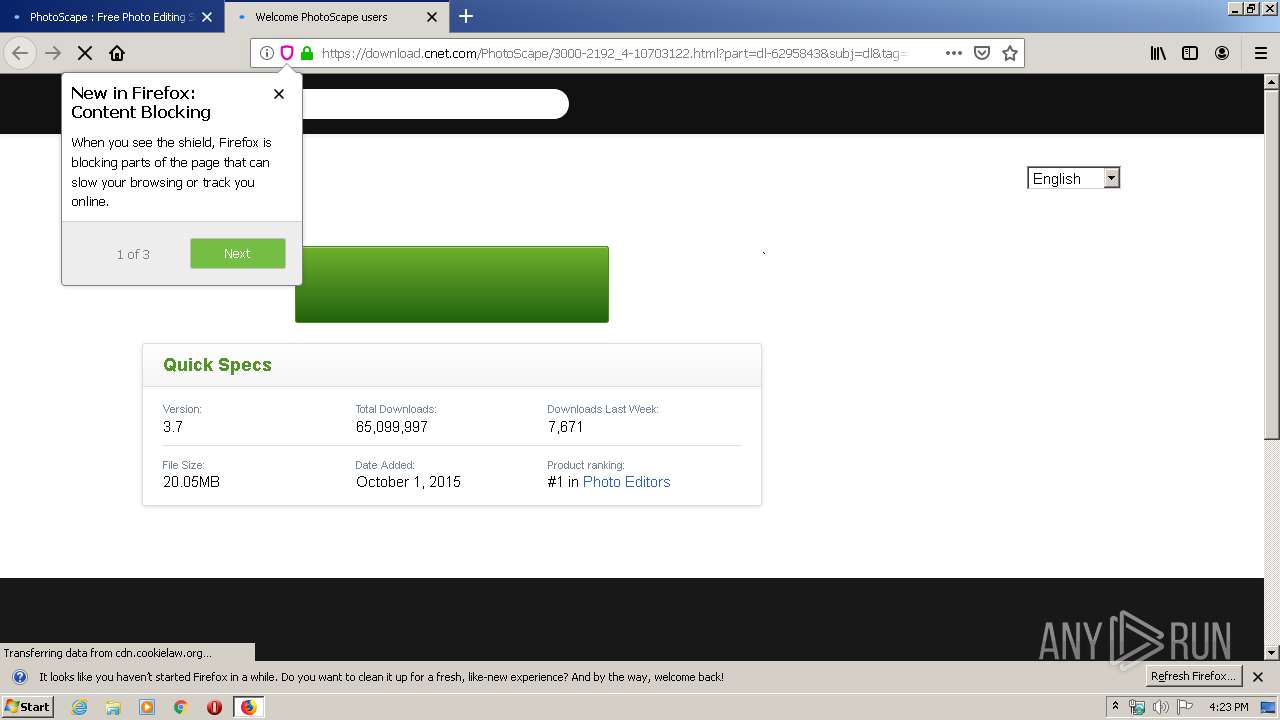
Task: Open the Windows Start menu
Action: coord(28,706)
